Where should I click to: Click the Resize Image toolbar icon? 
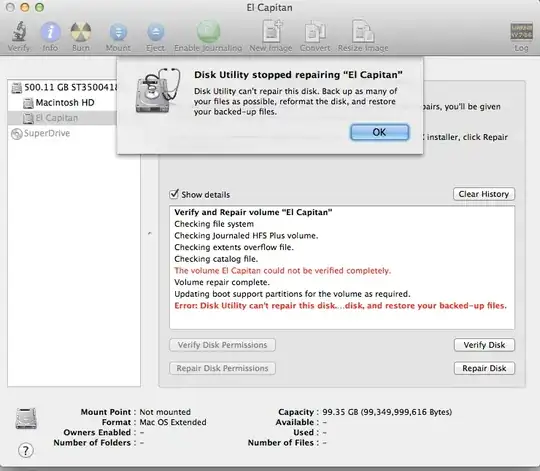(x=363, y=32)
